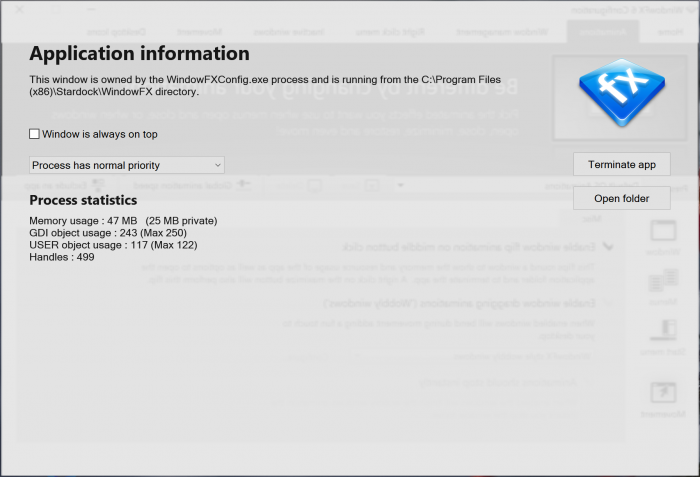
Task: Click the Terminate app button
Action: click(621, 164)
